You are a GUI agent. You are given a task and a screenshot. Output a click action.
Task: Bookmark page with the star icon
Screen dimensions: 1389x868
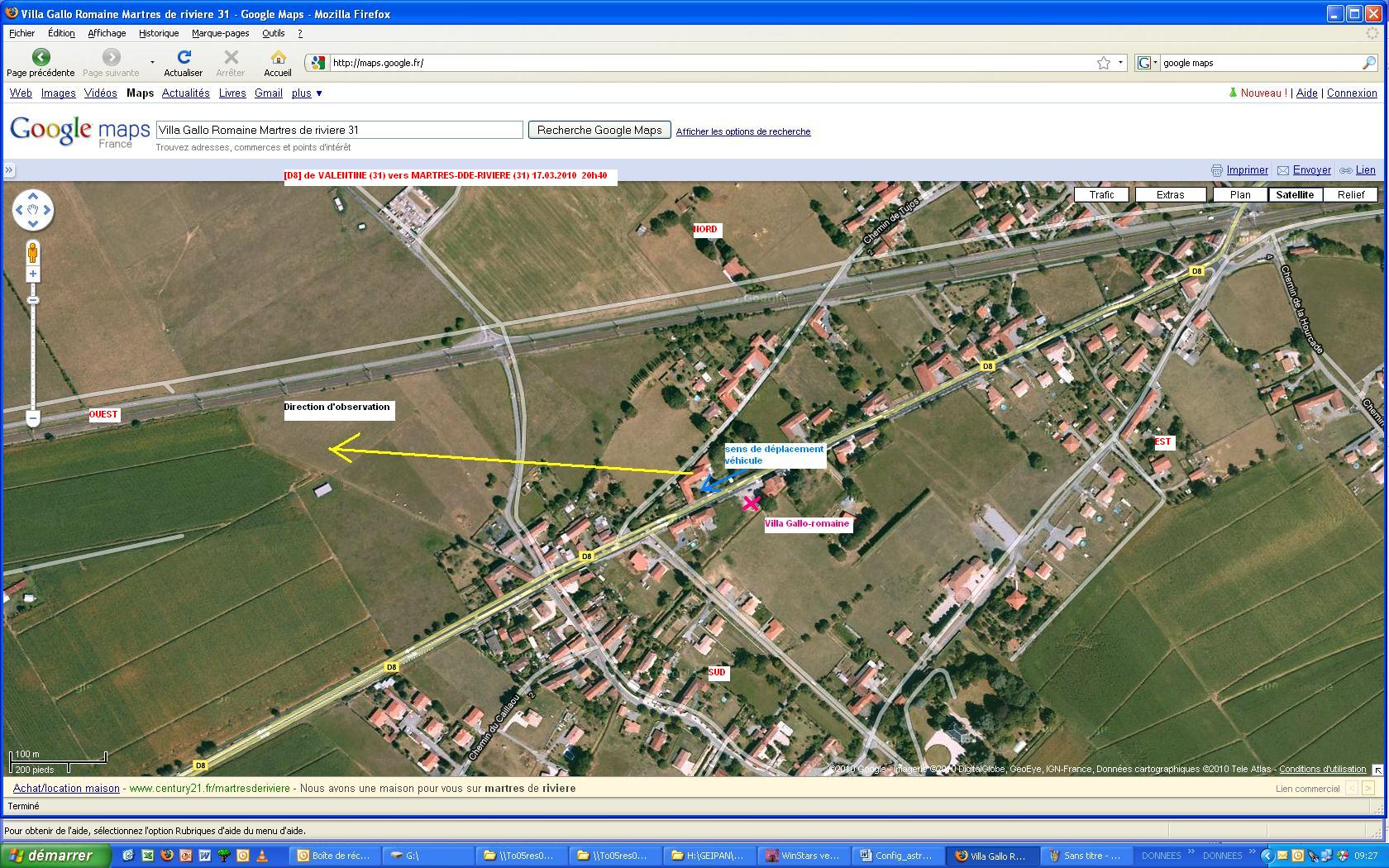click(x=1103, y=63)
